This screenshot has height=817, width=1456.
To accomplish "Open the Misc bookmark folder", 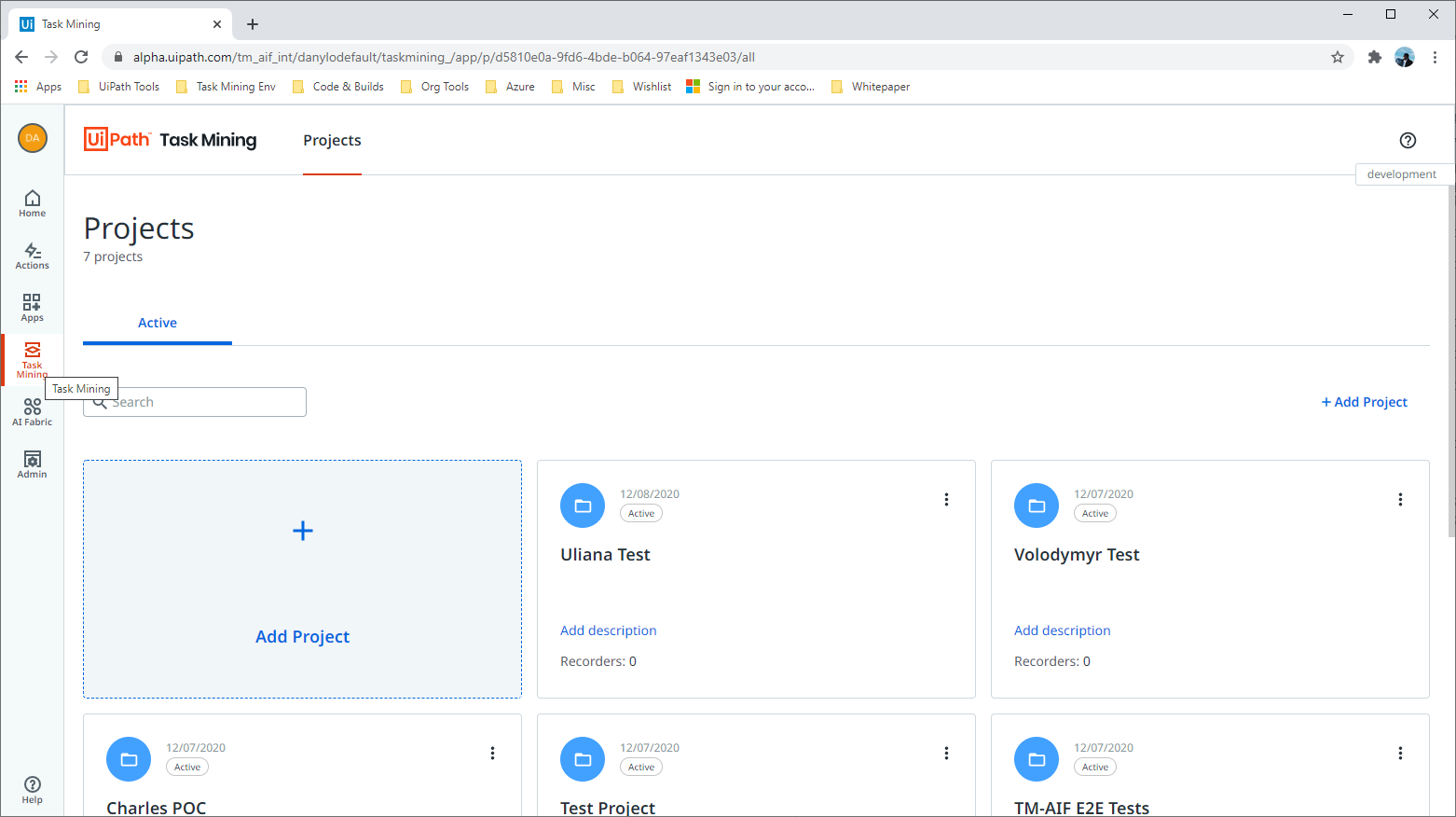I will tap(573, 87).
